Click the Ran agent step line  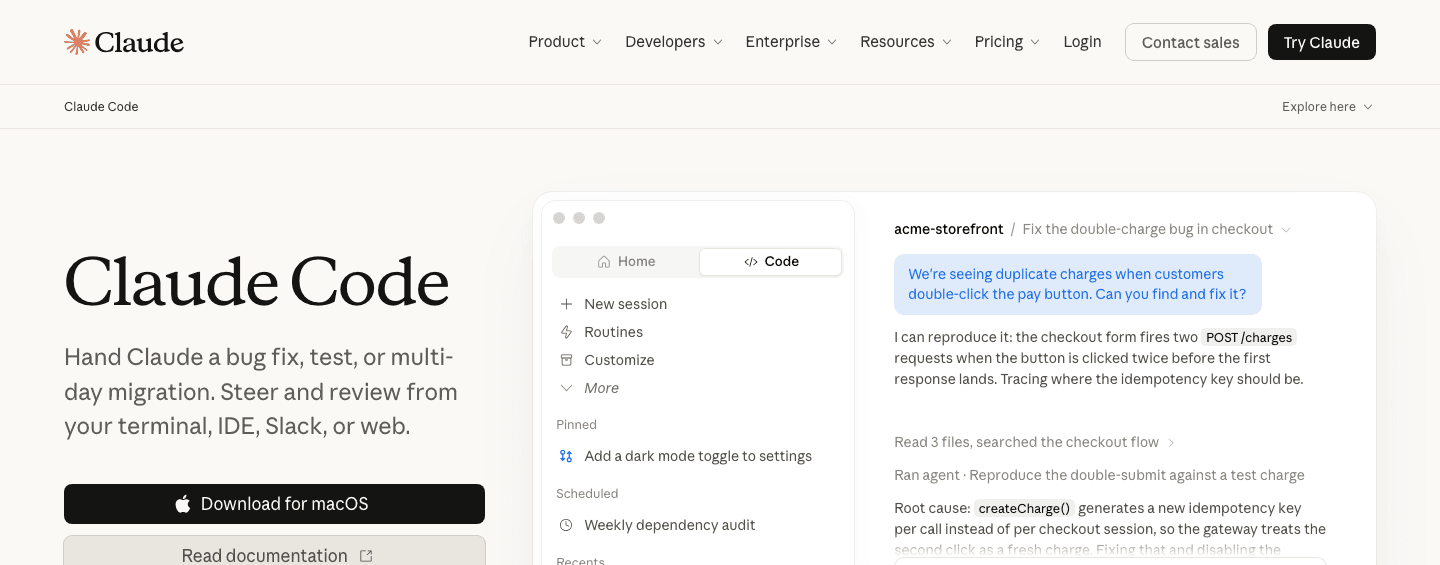coord(1099,475)
